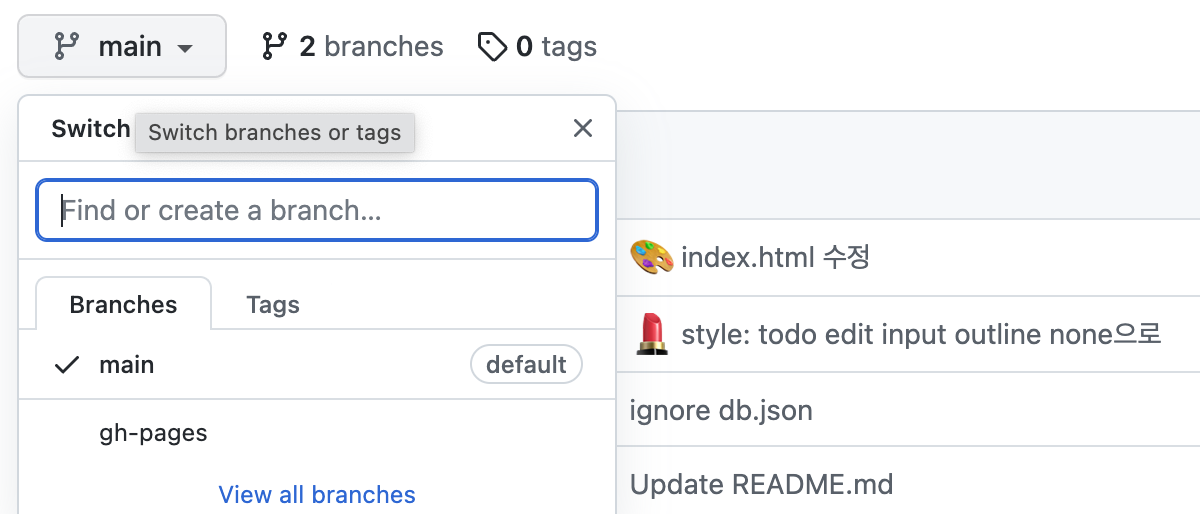Open the 'View all branches' link
The height and width of the screenshot is (514, 1200).
[317, 494]
